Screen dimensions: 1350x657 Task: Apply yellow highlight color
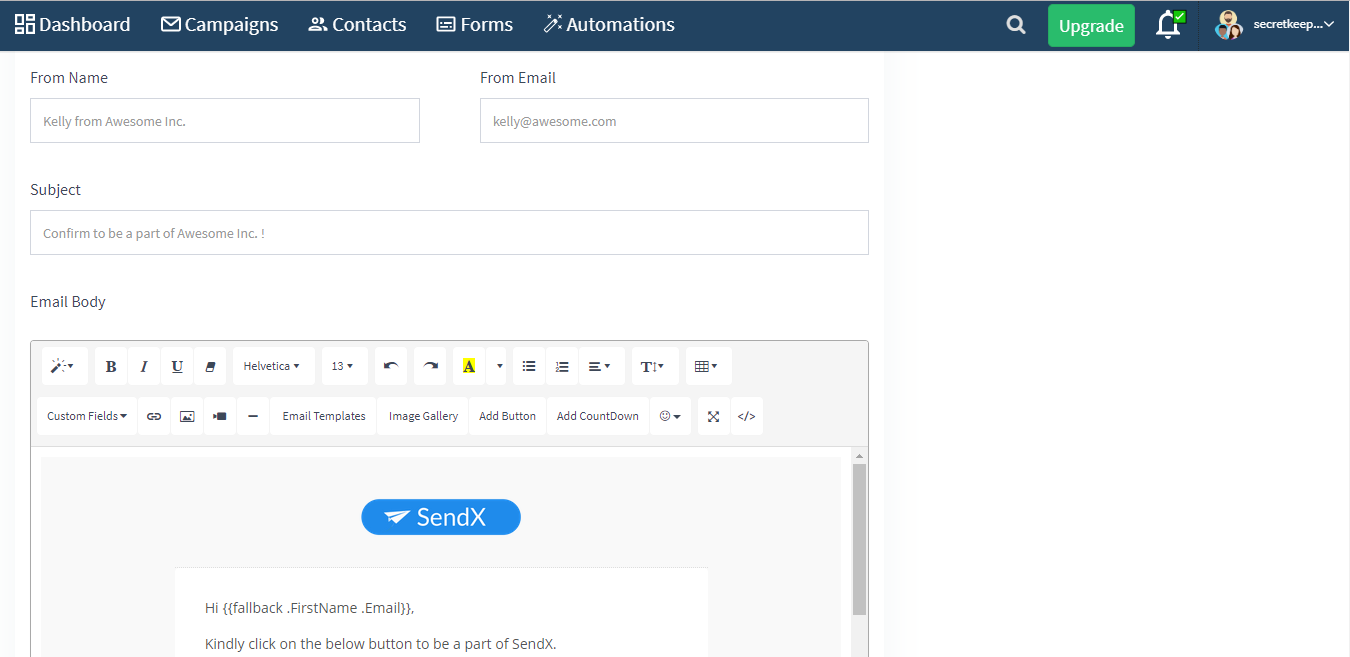[x=469, y=366]
